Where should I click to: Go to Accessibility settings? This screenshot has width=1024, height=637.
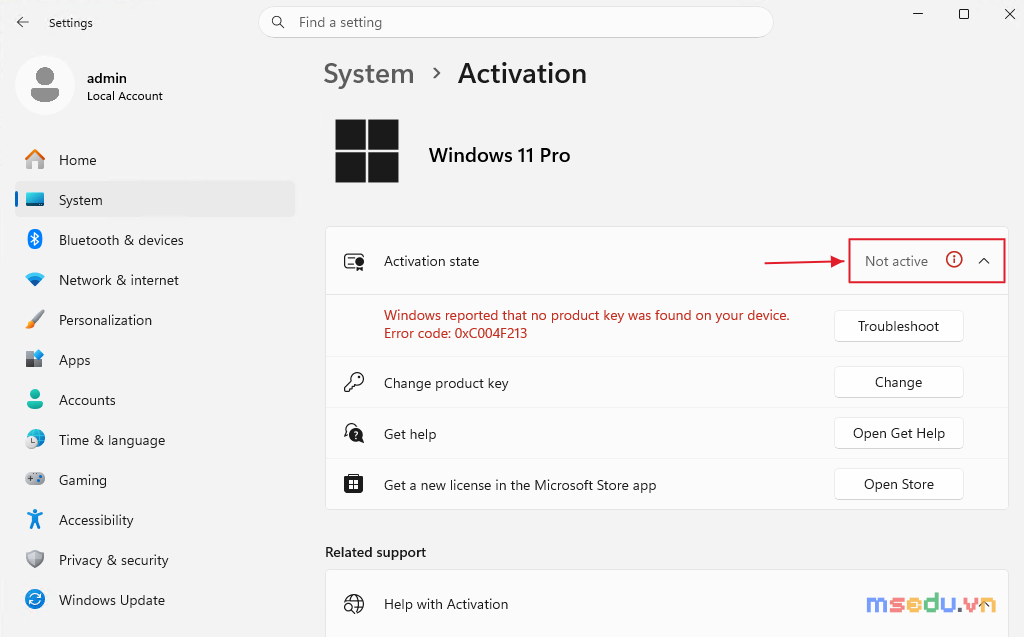tap(155, 519)
